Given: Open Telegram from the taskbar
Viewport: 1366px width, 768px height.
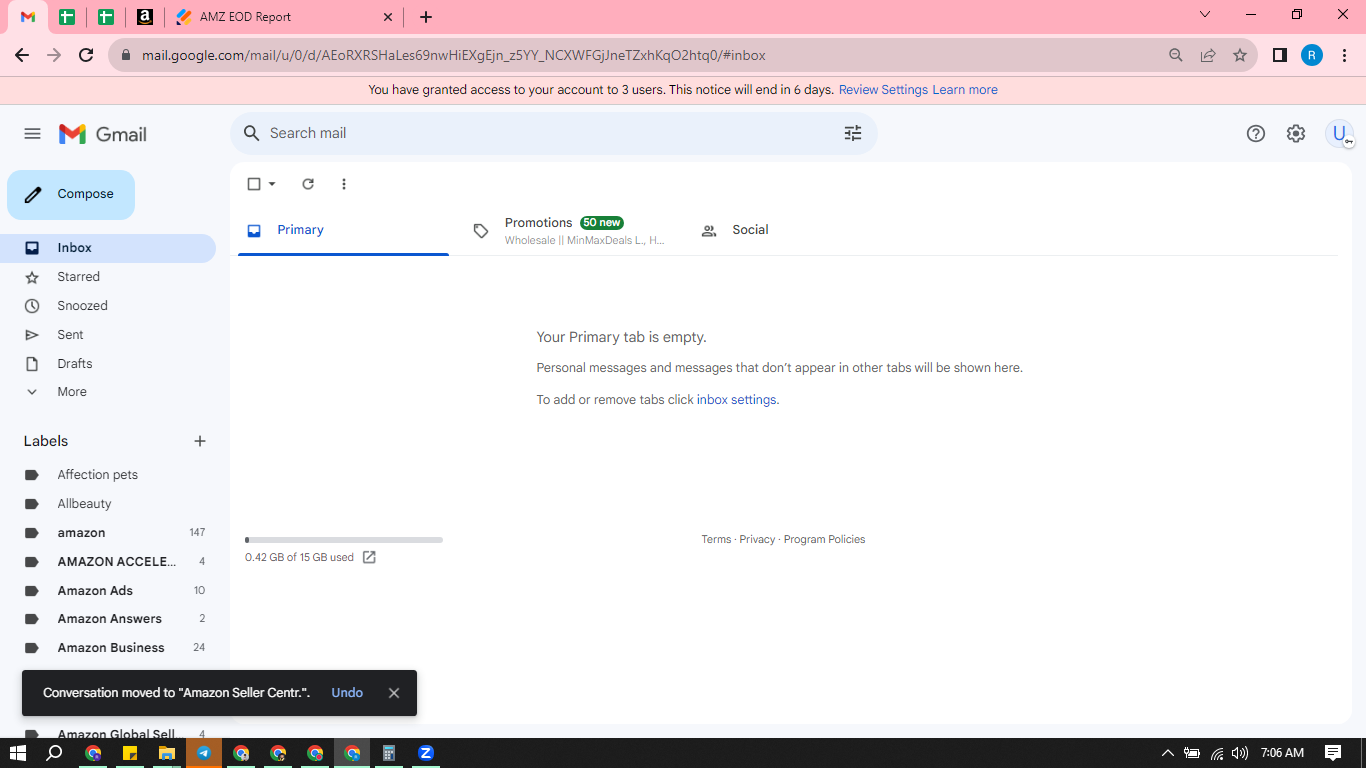Looking at the screenshot, I should pos(204,753).
